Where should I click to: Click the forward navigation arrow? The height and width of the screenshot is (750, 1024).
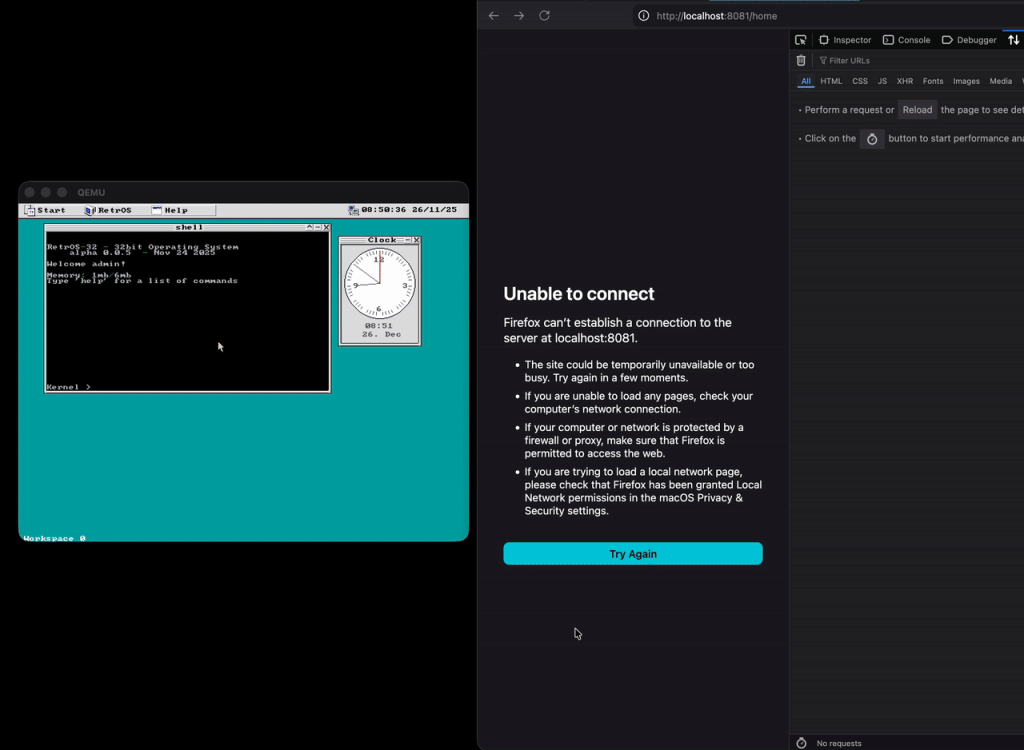coord(517,15)
